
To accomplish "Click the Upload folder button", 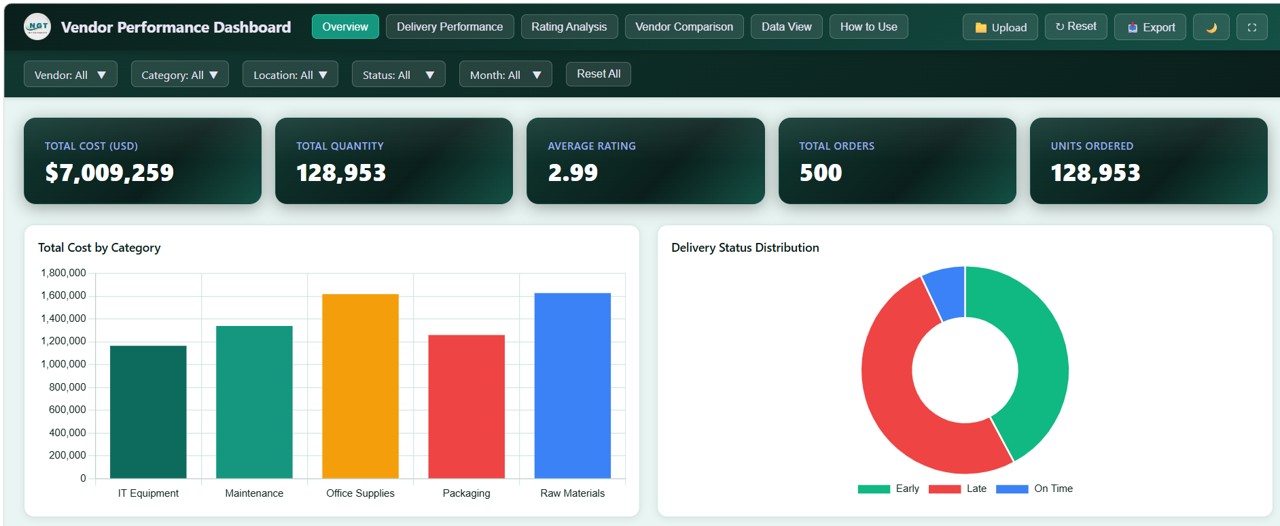I will (x=1000, y=27).
